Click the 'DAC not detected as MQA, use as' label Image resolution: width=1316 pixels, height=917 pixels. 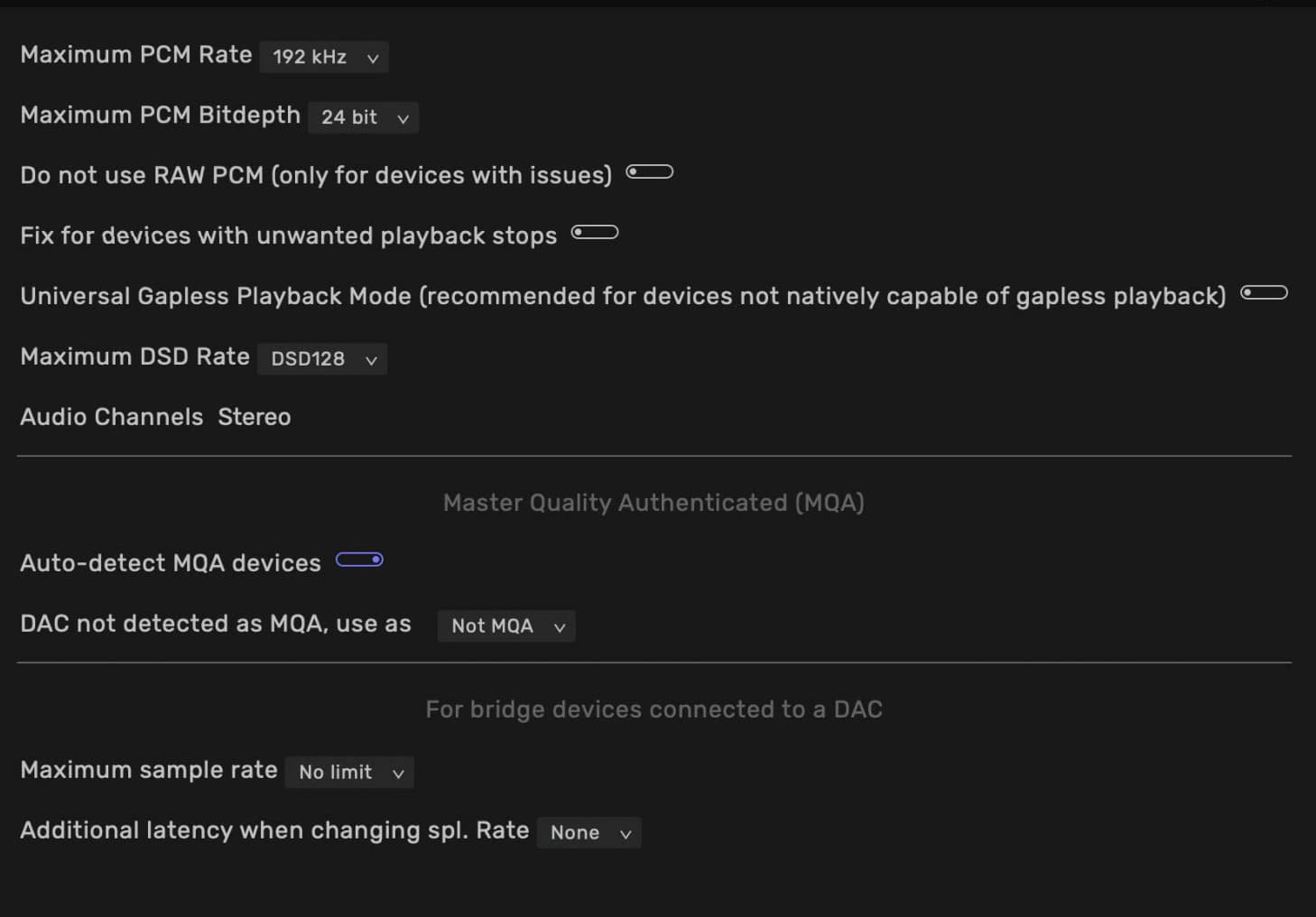(x=216, y=624)
